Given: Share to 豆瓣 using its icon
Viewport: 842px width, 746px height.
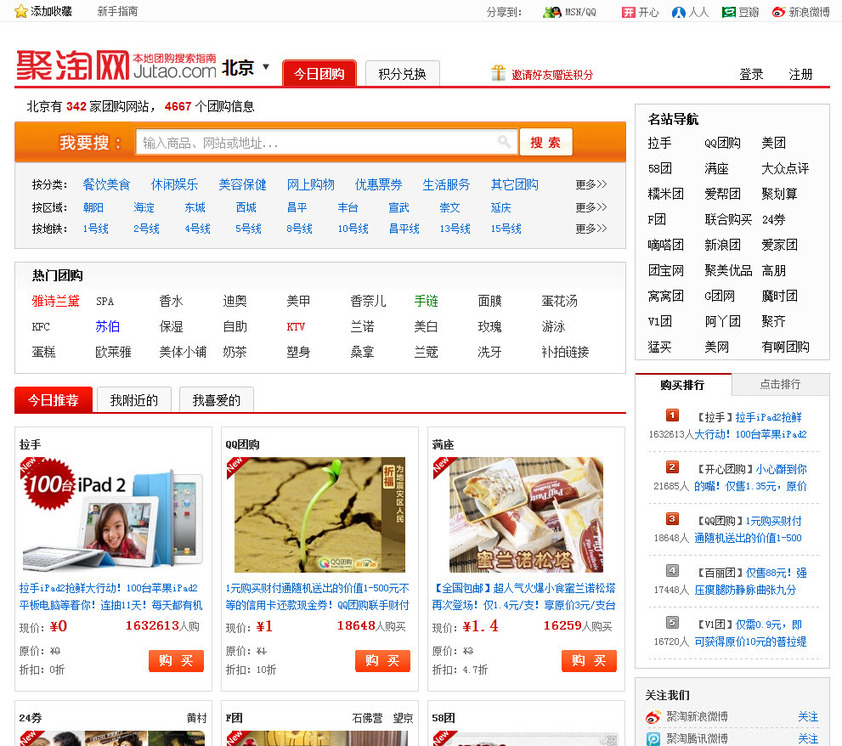Looking at the screenshot, I should pyautogui.click(x=728, y=12).
